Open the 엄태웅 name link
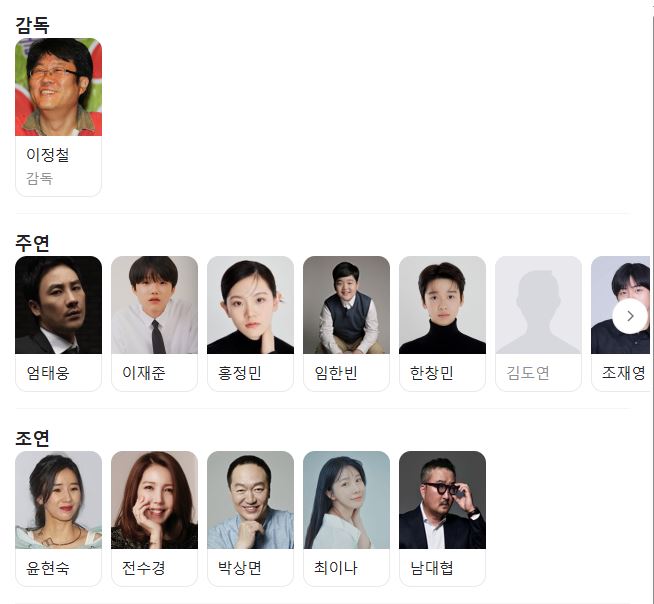 48,373
